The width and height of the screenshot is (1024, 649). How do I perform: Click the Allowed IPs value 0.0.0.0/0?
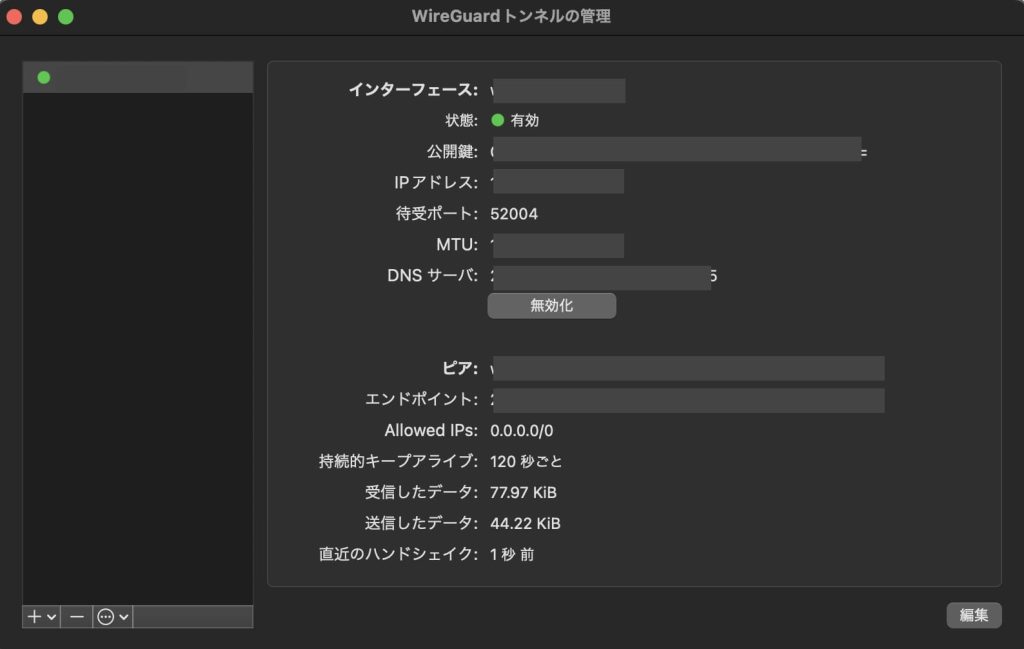(x=521, y=431)
